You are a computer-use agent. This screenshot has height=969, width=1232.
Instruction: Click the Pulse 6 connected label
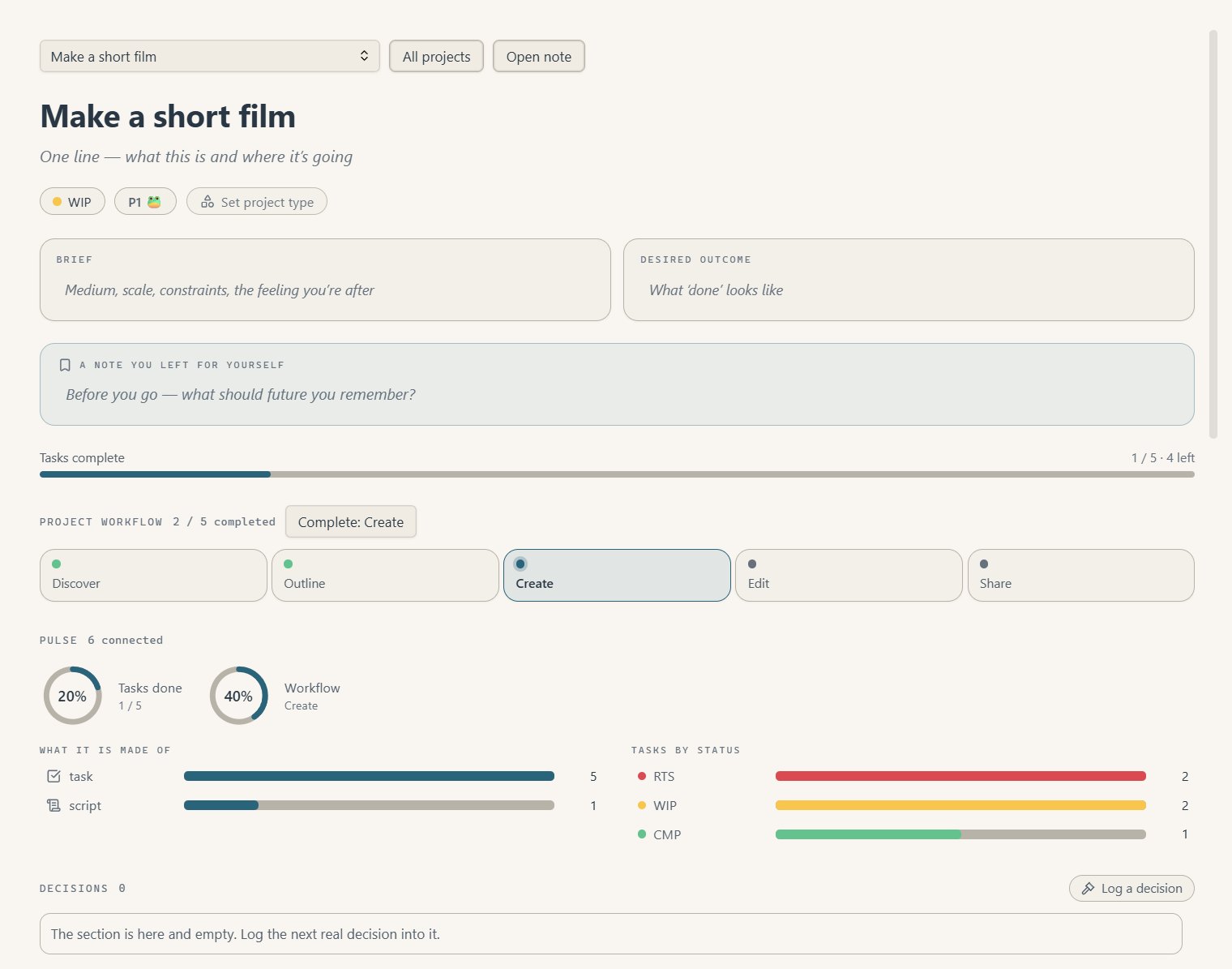click(x=101, y=641)
